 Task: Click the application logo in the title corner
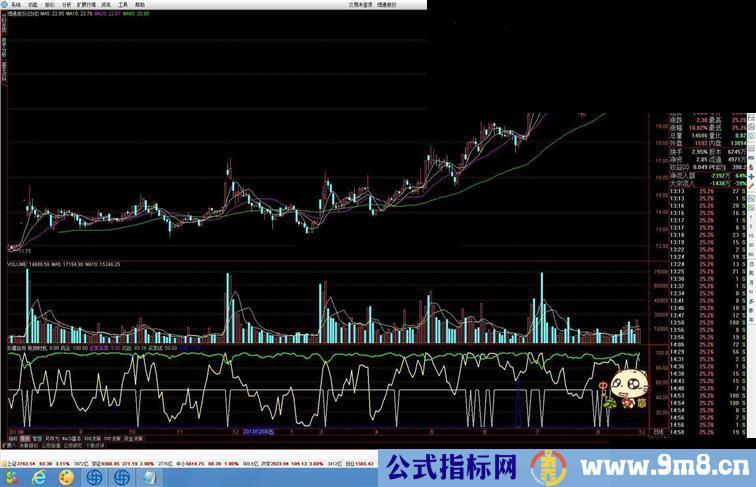(4, 4)
